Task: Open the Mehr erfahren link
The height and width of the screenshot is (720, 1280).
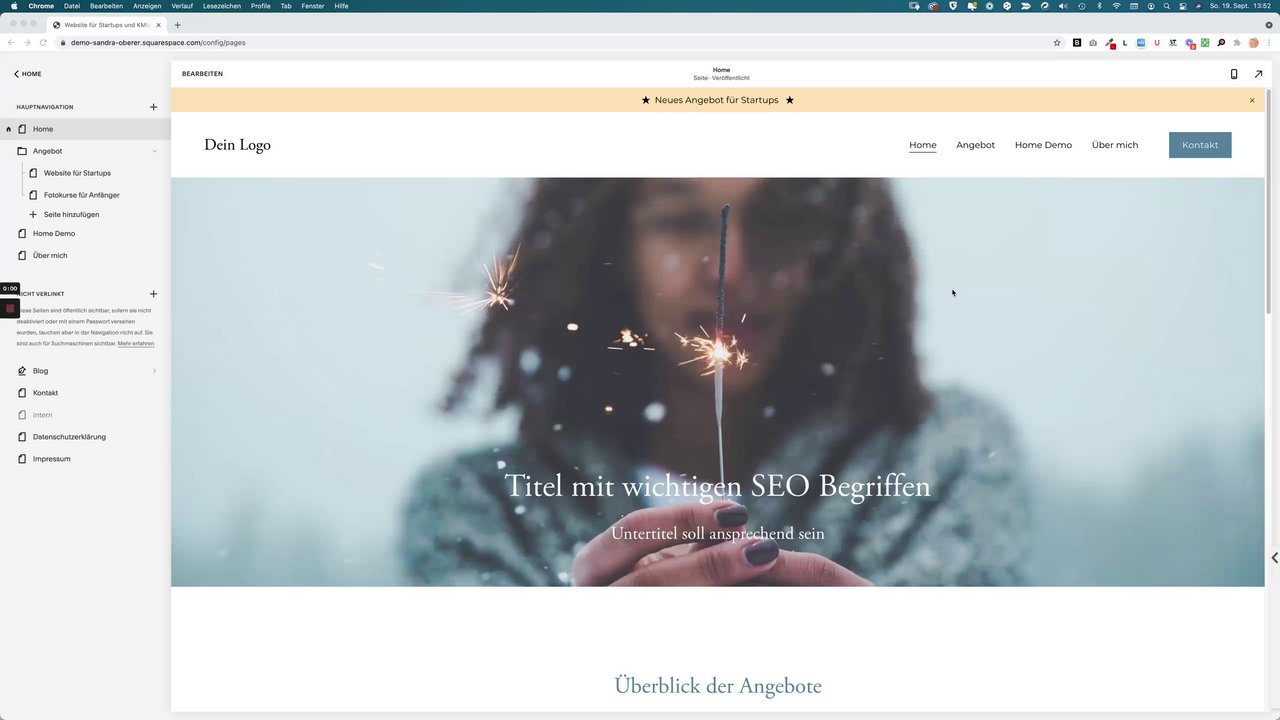Action: pyautogui.click(x=136, y=344)
